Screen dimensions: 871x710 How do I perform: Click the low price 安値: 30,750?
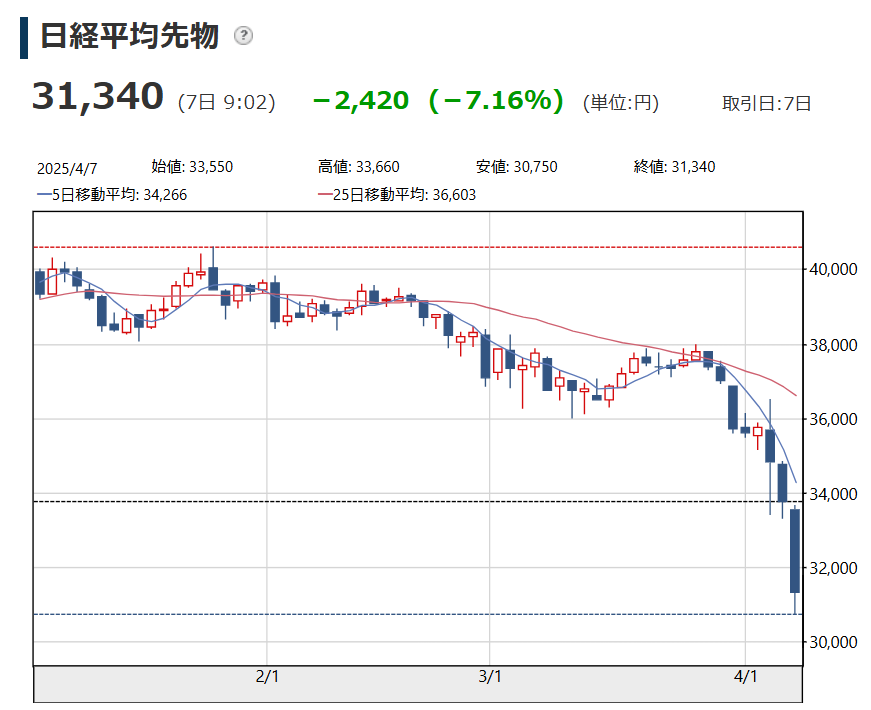[517, 167]
